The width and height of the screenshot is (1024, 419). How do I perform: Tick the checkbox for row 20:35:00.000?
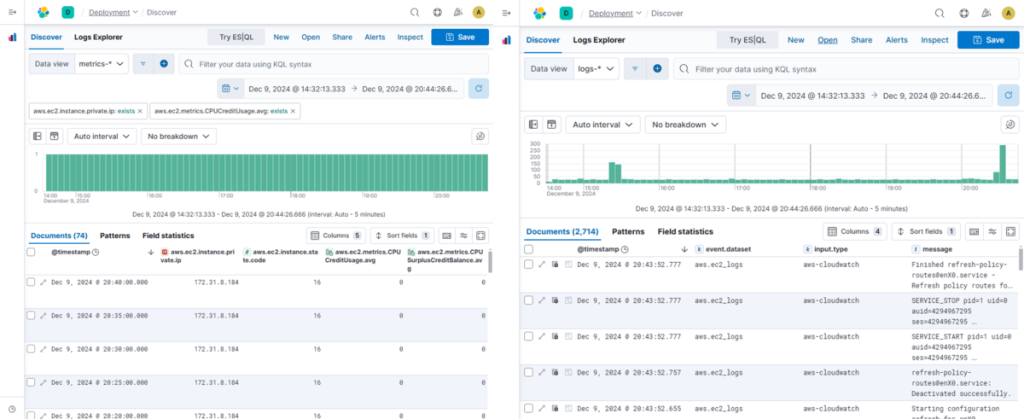pos(31,315)
